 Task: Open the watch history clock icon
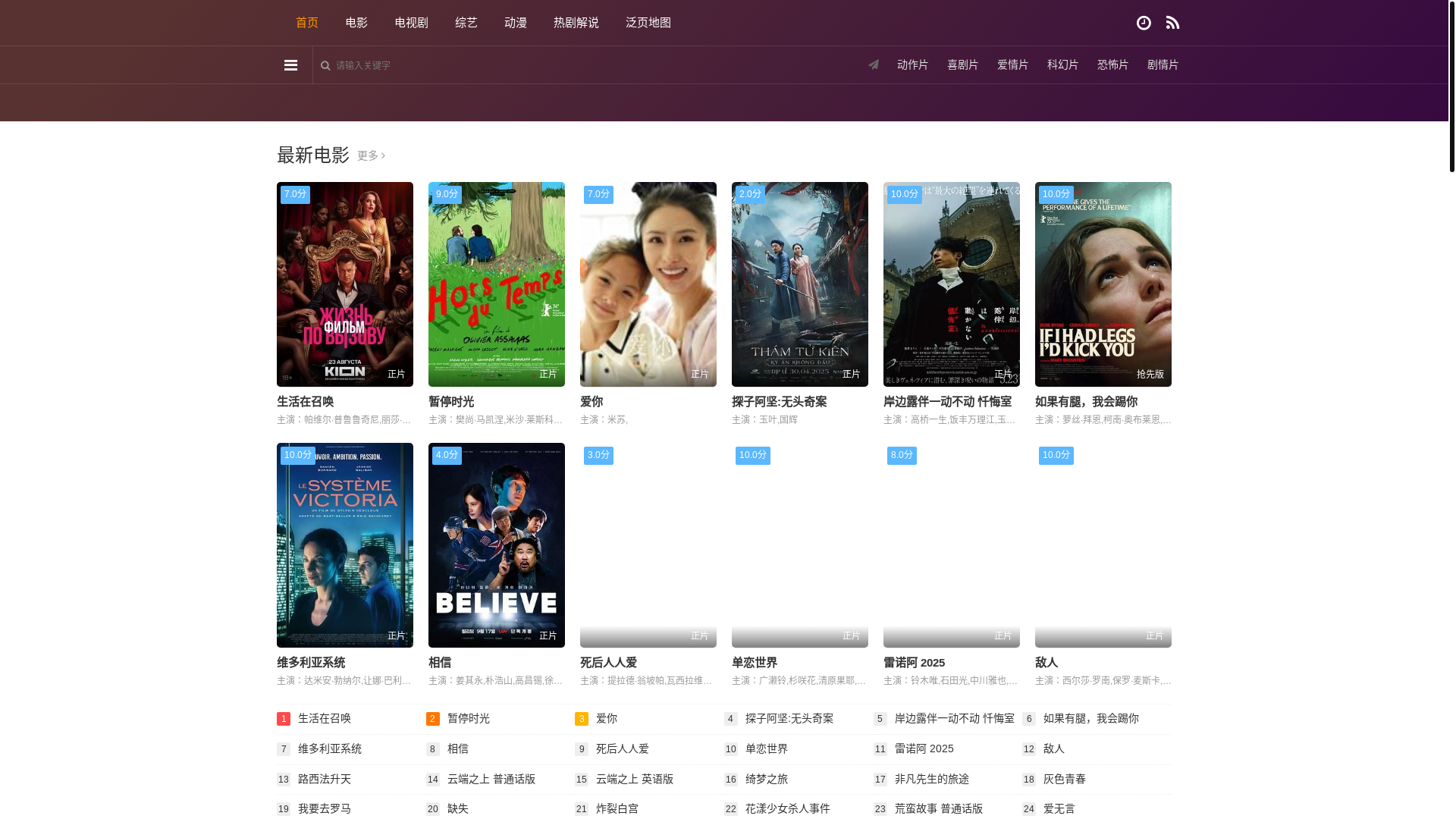click(1144, 23)
